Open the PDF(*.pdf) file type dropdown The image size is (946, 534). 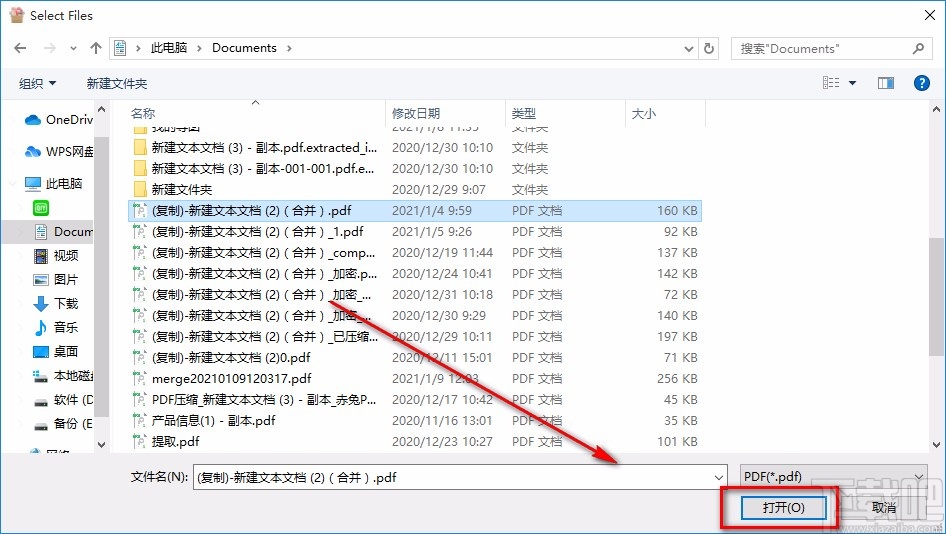(833, 477)
